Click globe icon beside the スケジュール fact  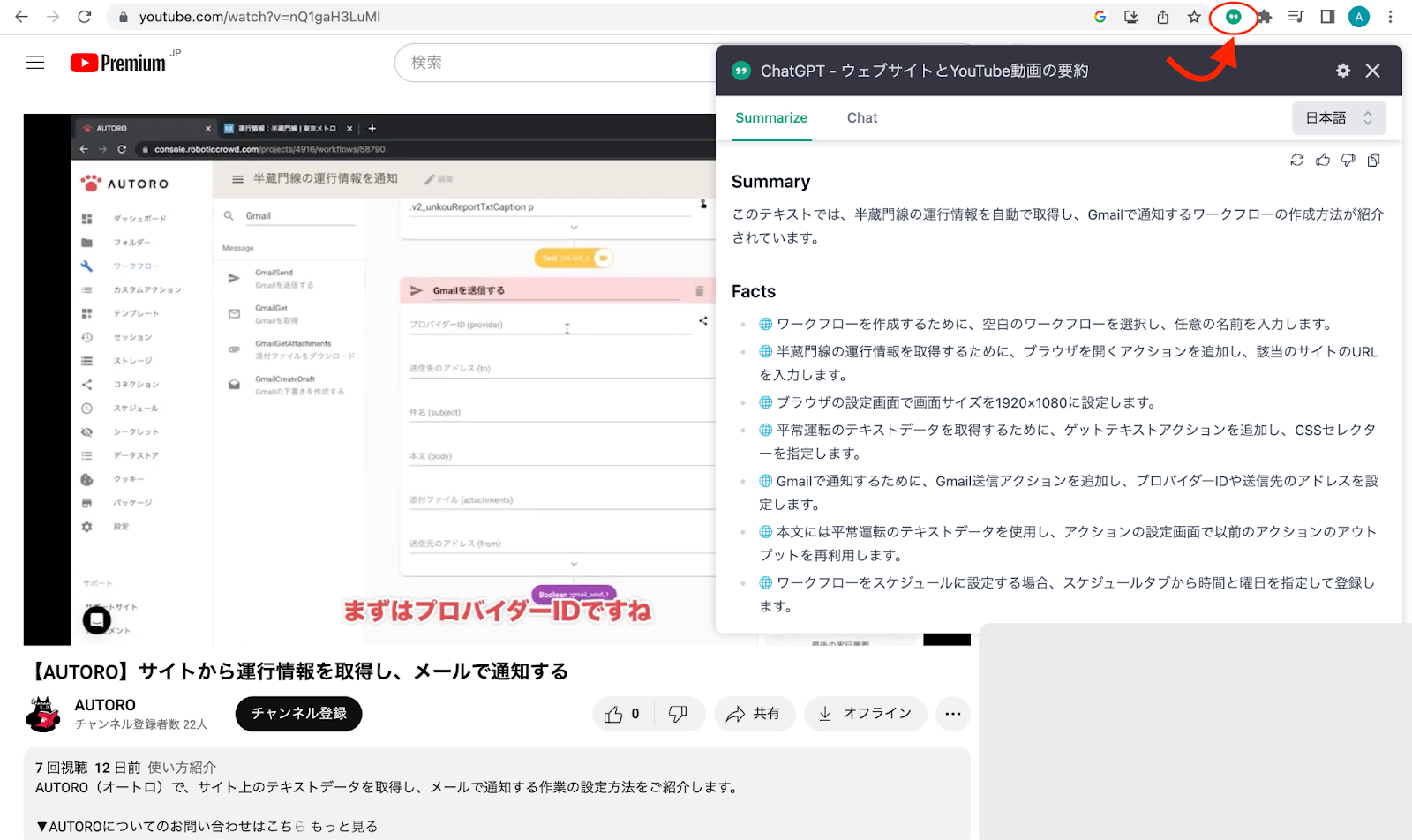point(766,582)
